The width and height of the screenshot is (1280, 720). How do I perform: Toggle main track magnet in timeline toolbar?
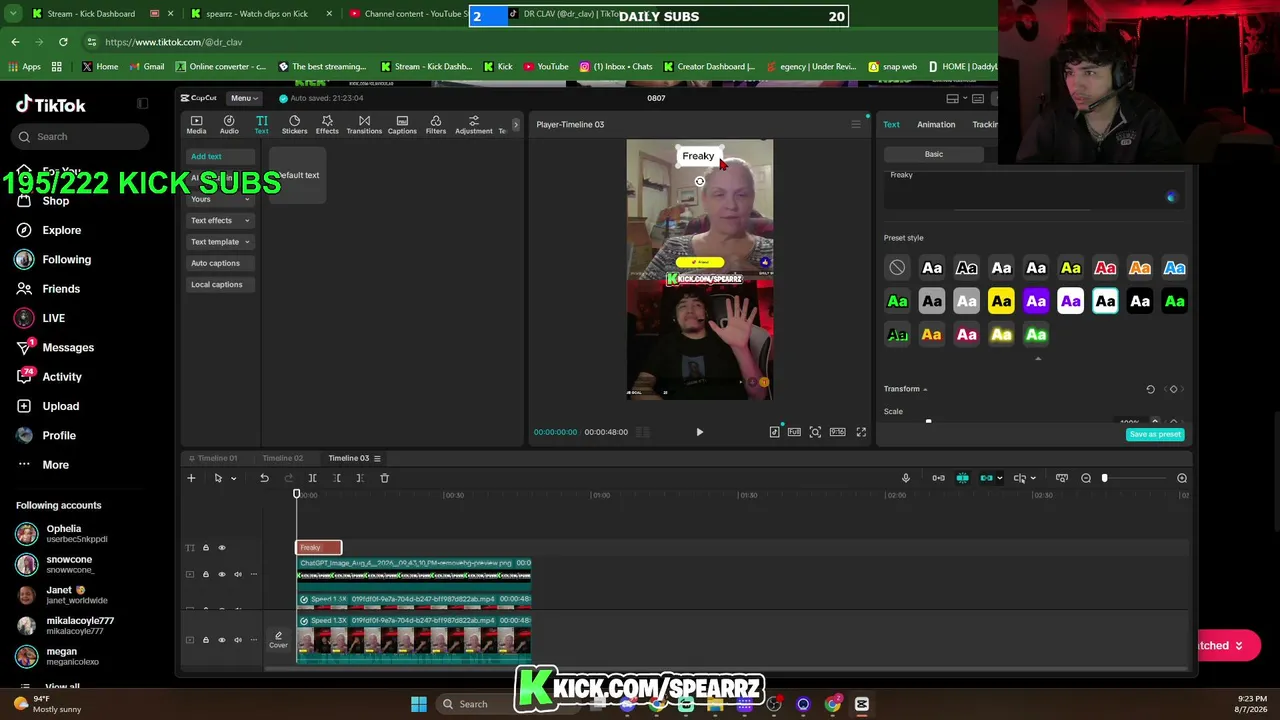click(x=938, y=478)
